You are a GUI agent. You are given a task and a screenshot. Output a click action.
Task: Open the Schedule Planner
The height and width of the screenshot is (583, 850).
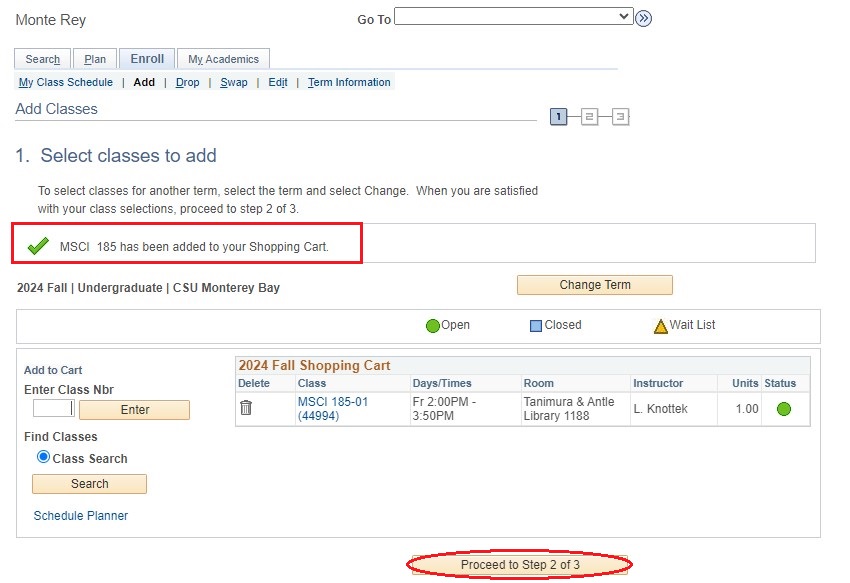coord(81,516)
